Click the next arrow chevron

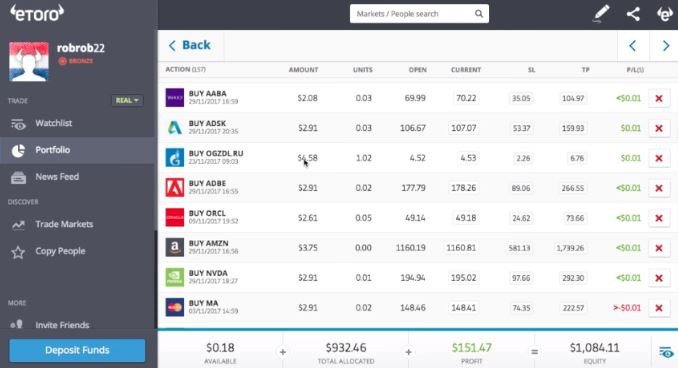tap(665, 45)
